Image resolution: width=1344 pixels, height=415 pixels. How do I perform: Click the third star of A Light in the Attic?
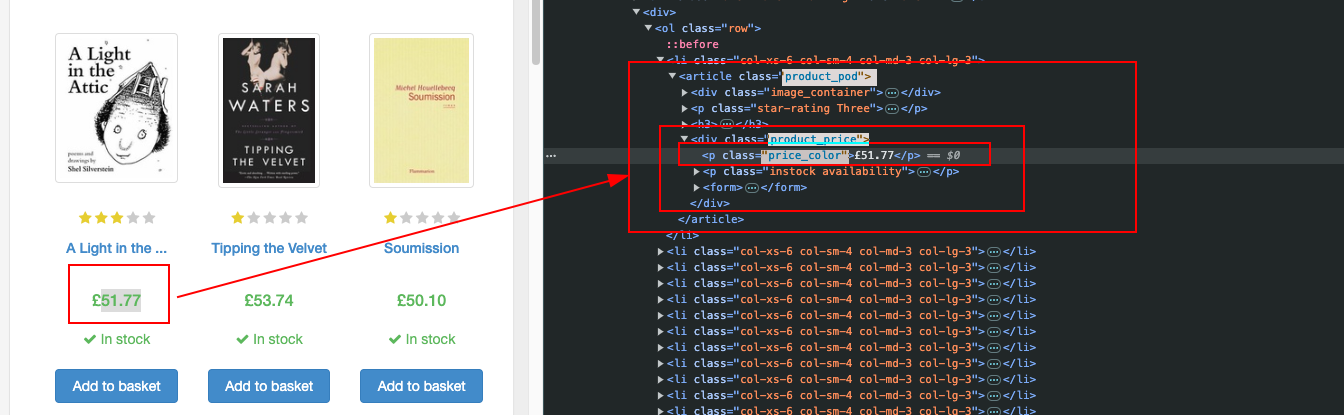(117, 218)
